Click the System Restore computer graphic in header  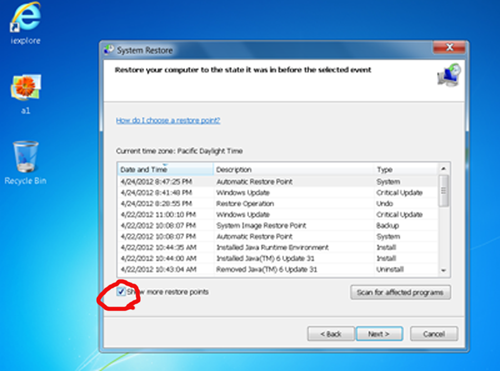click(449, 75)
